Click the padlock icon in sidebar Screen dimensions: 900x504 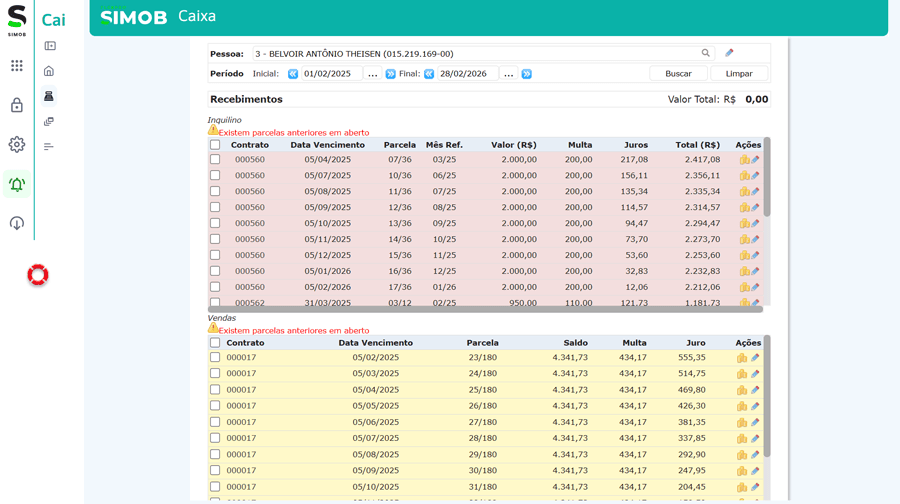tap(17, 105)
